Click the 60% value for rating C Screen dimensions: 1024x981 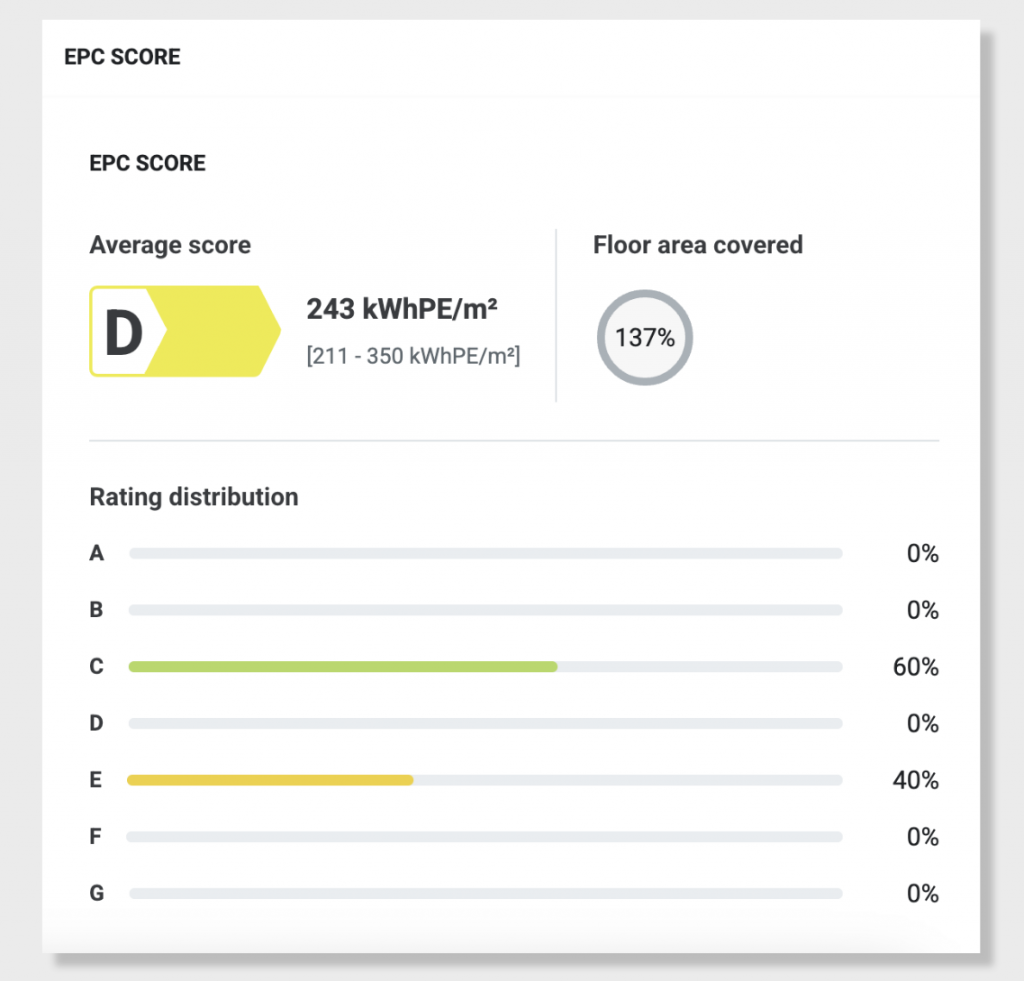point(916,667)
